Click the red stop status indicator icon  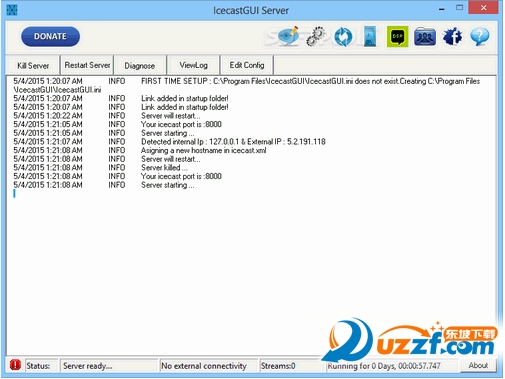click(15, 365)
